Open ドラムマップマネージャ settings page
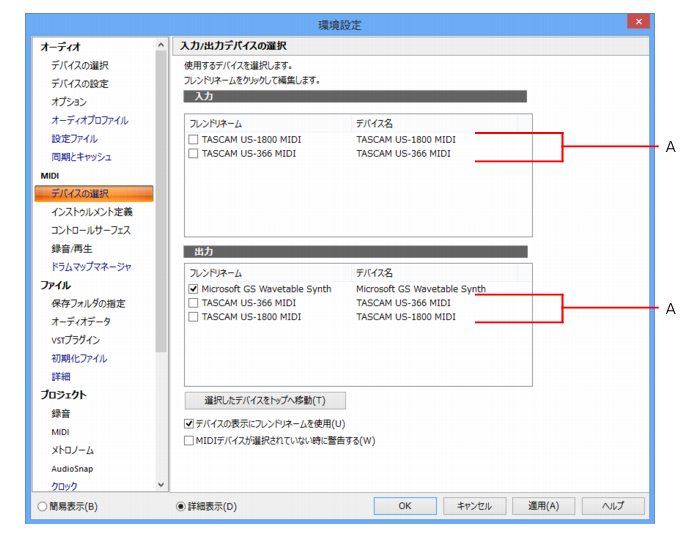 coord(91,267)
